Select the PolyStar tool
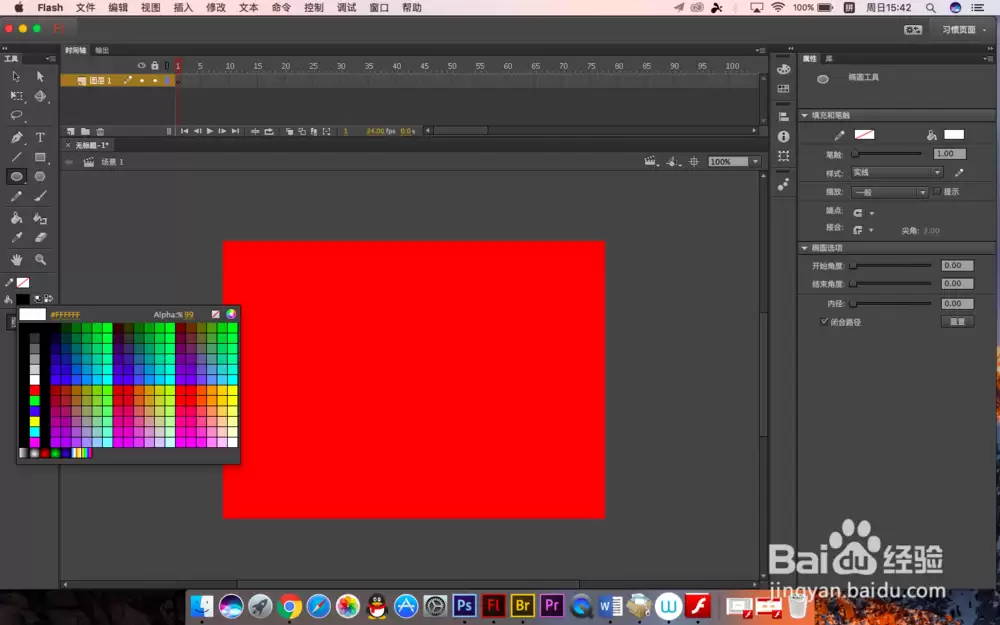Viewport: 1000px width, 625px height. [x=40, y=177]
